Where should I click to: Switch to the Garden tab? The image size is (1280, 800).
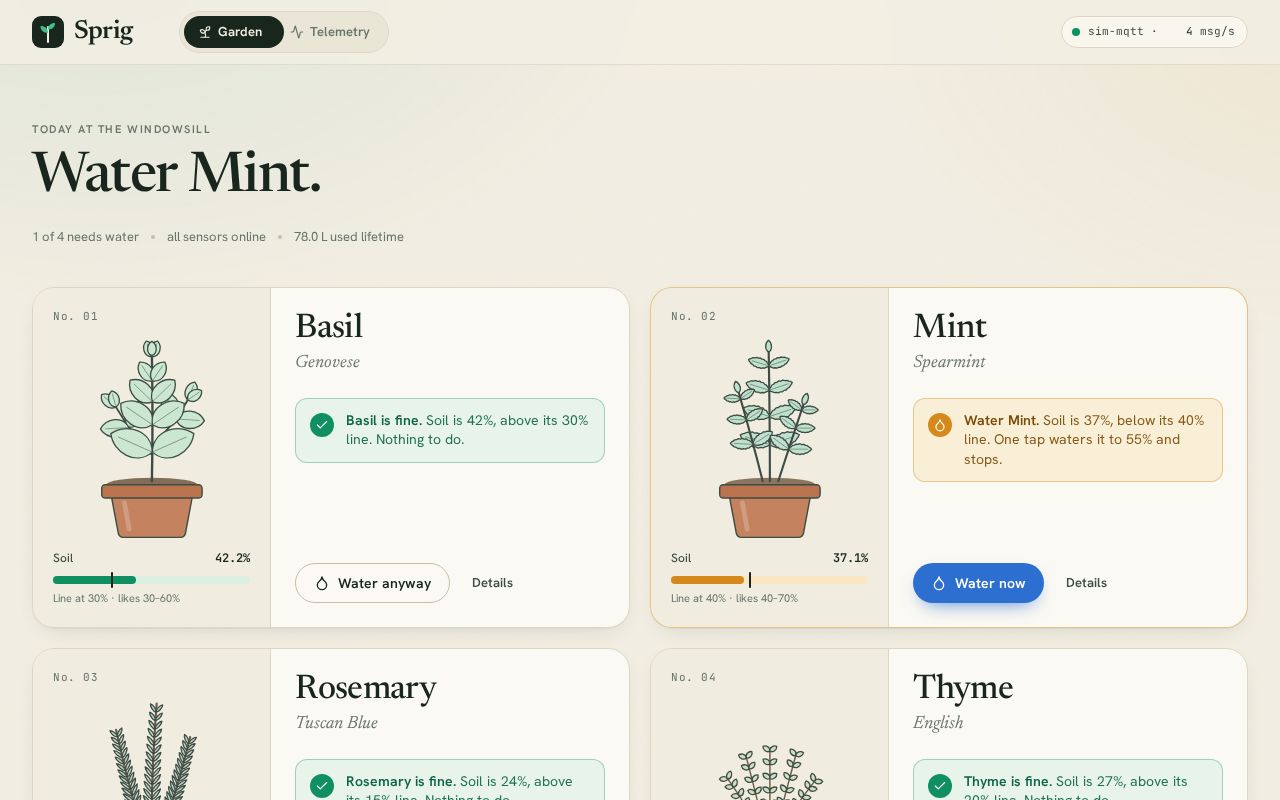tap(233, 32)
